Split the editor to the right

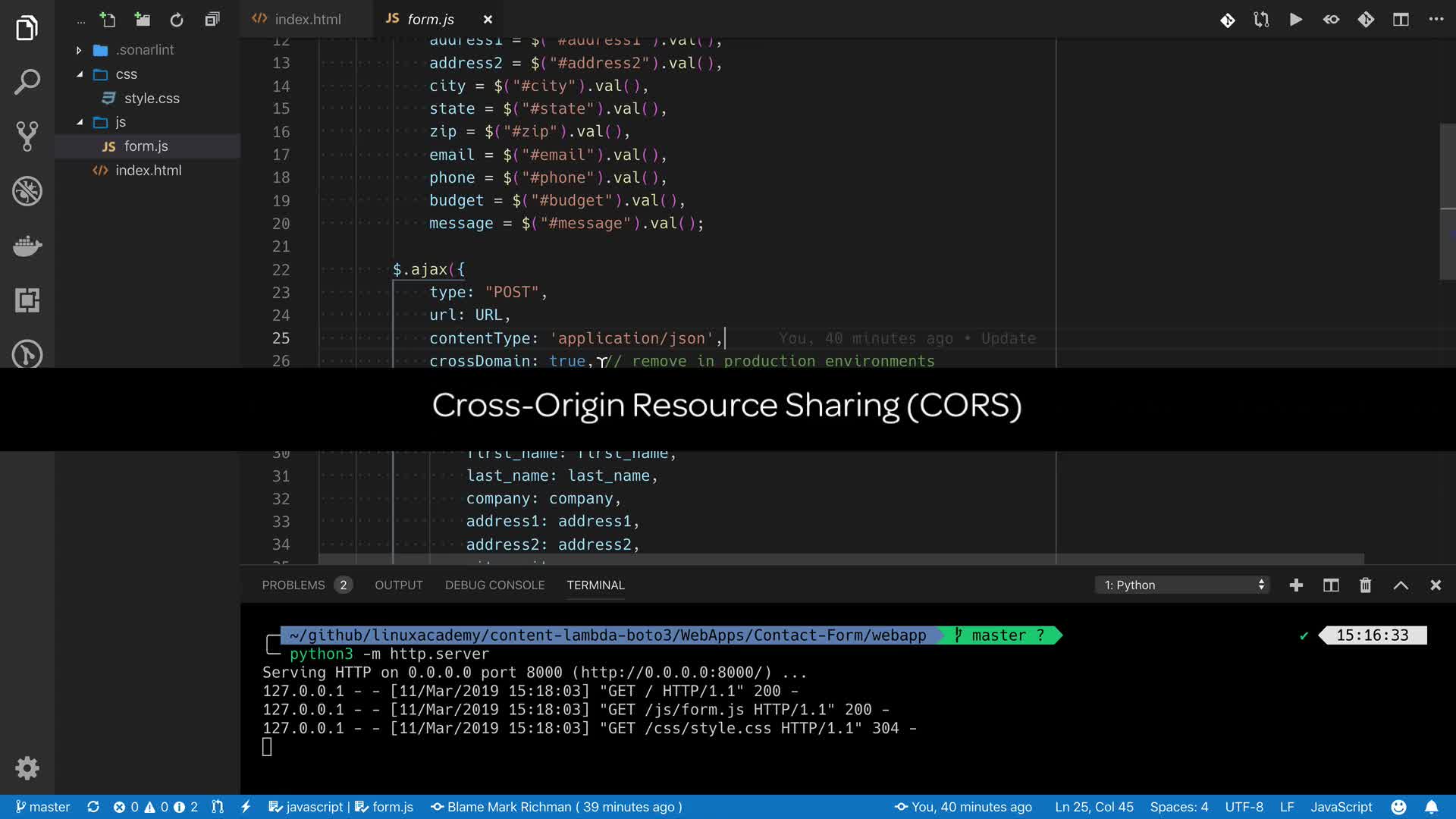click(1401, 20)
